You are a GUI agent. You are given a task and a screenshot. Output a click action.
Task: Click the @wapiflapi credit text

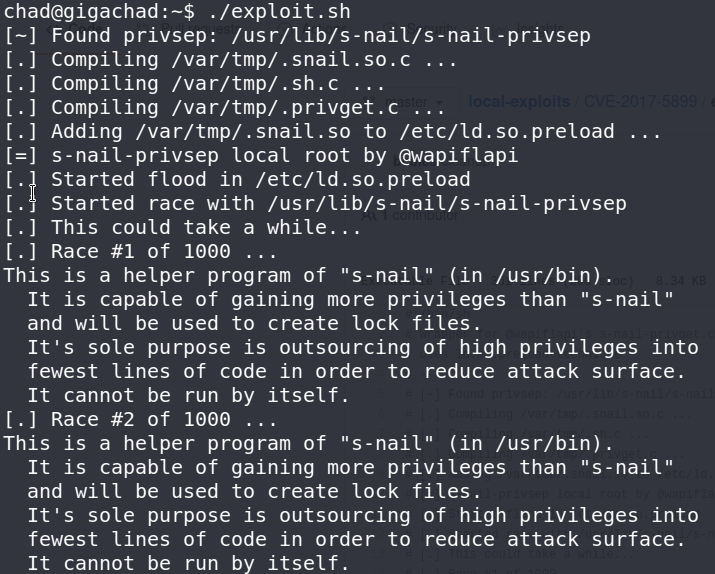click(458, 156)
